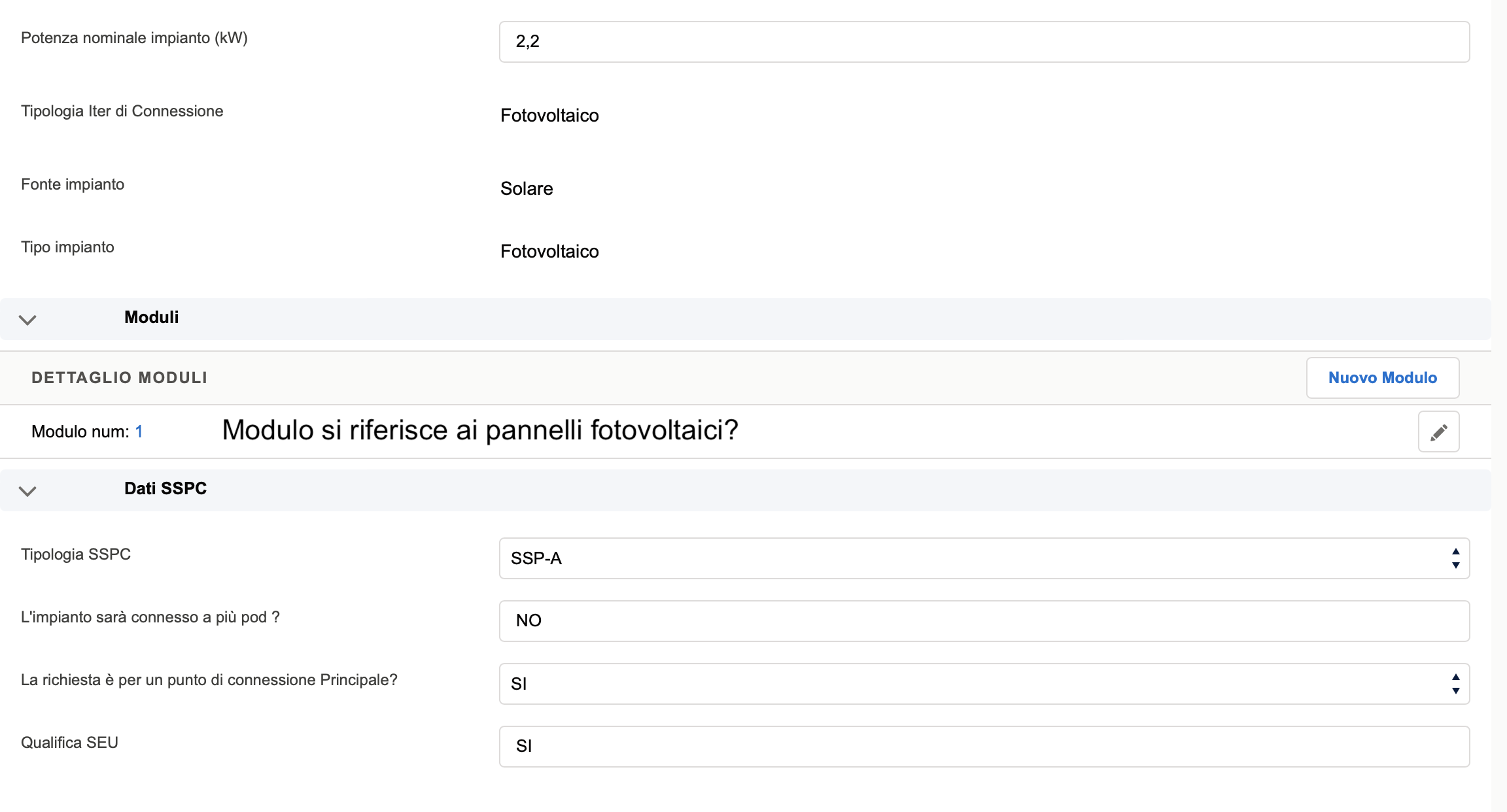This screenshot has width=1507, height=812.
Task: Click the Nuovo Modulo button
Action: [1382, 378]
